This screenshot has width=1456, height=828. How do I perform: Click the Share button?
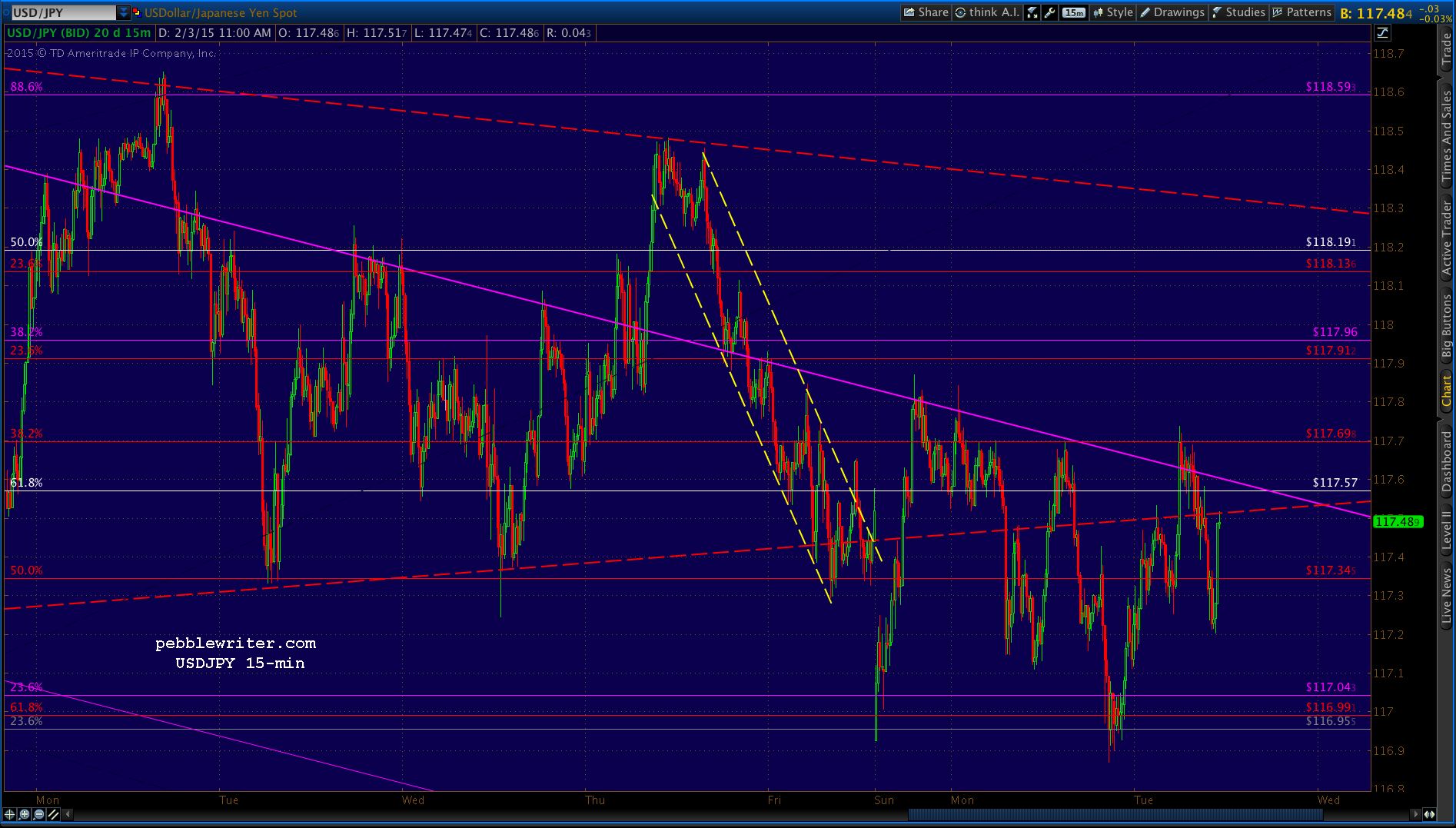[x=926, y=12]
